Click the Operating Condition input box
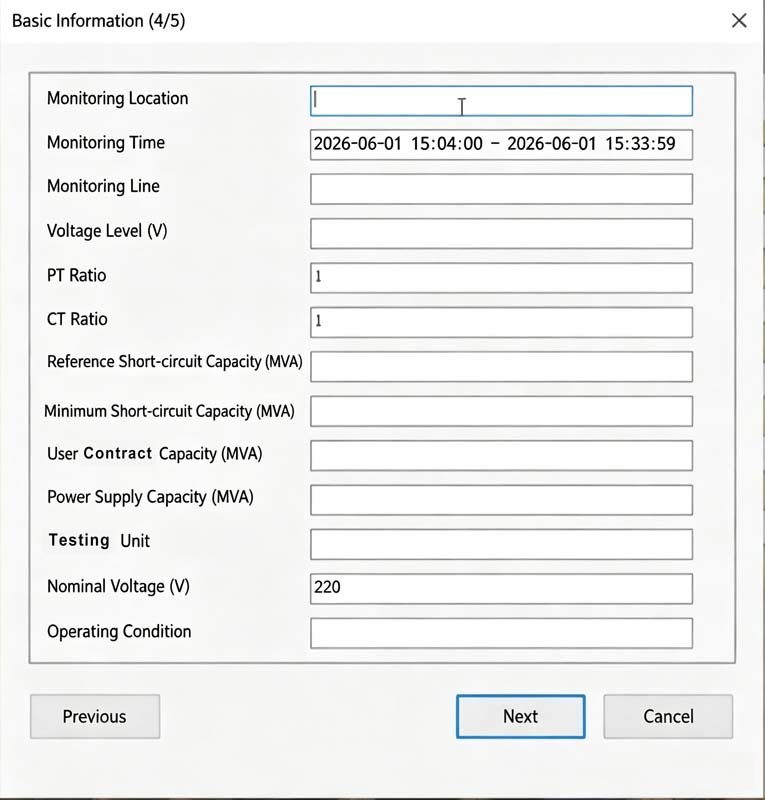The image size is (765, 800). click(x=501, y=633)
